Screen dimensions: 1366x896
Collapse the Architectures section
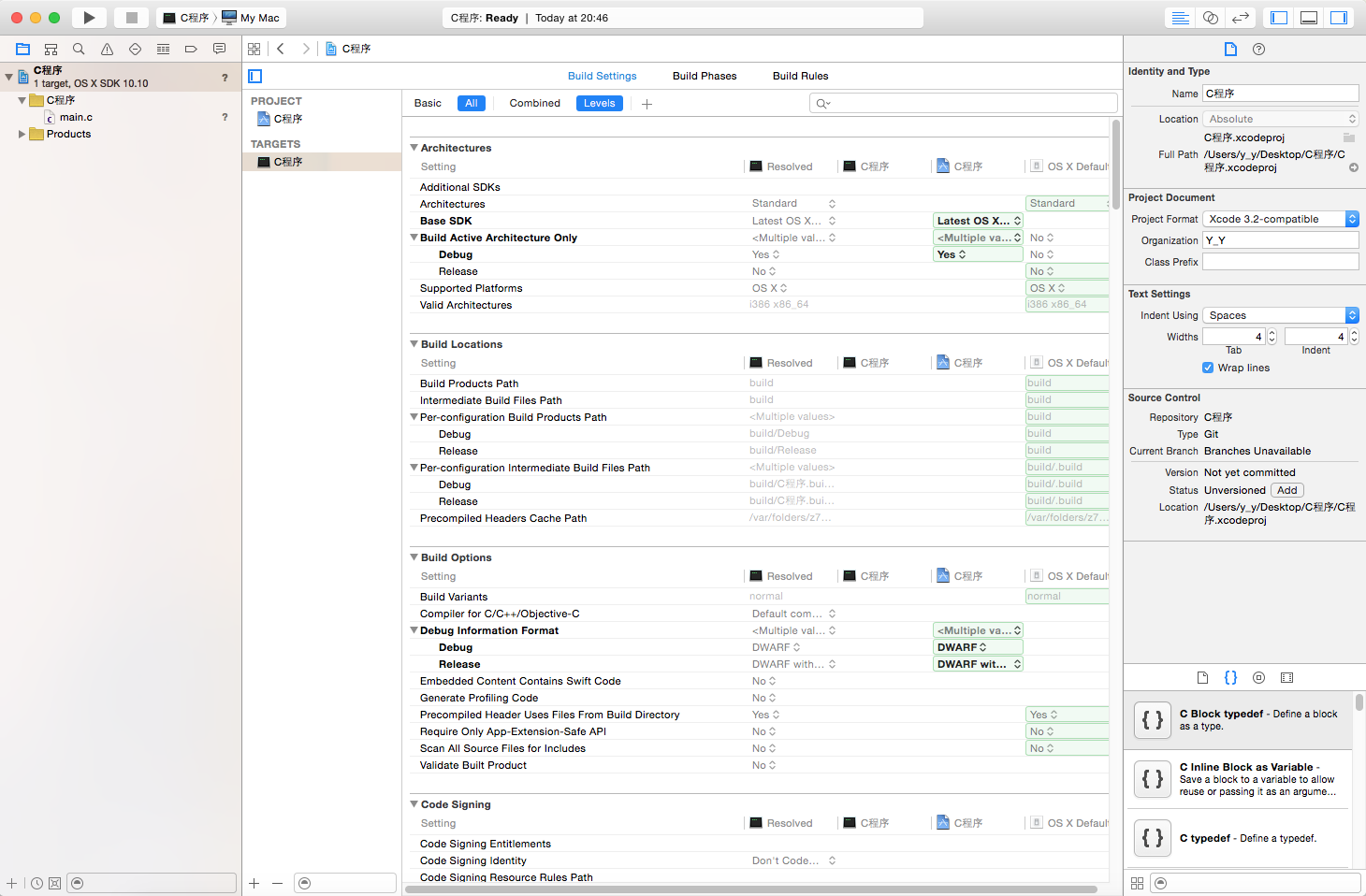414,148
